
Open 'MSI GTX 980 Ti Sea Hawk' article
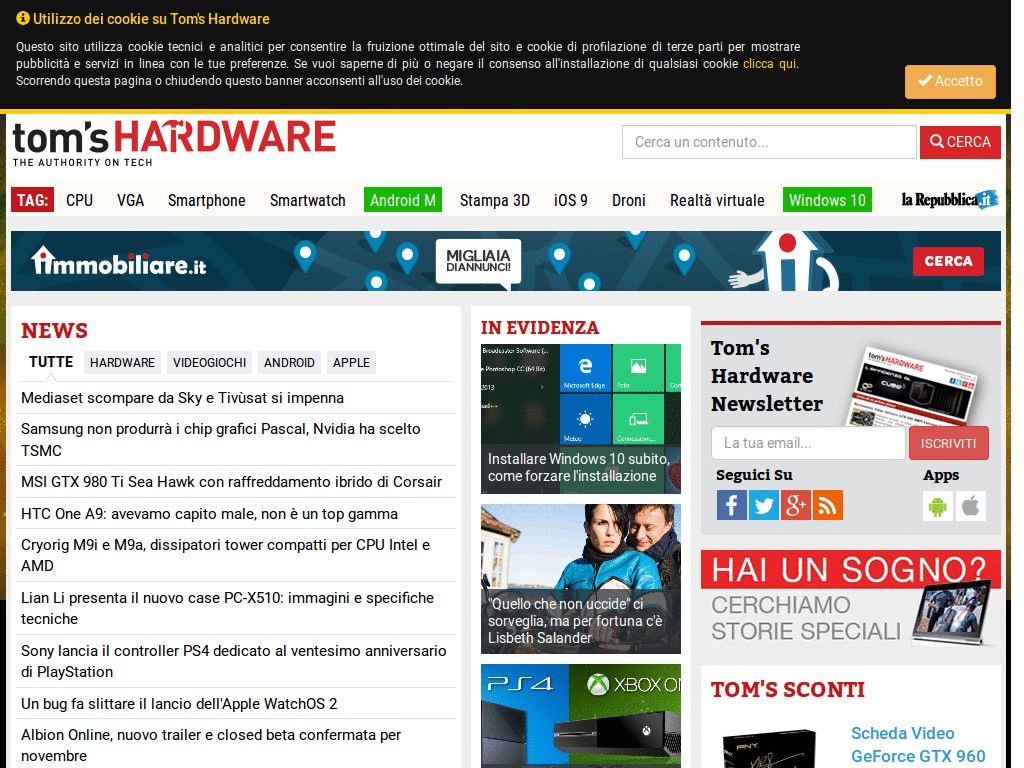tap(231, 482)
